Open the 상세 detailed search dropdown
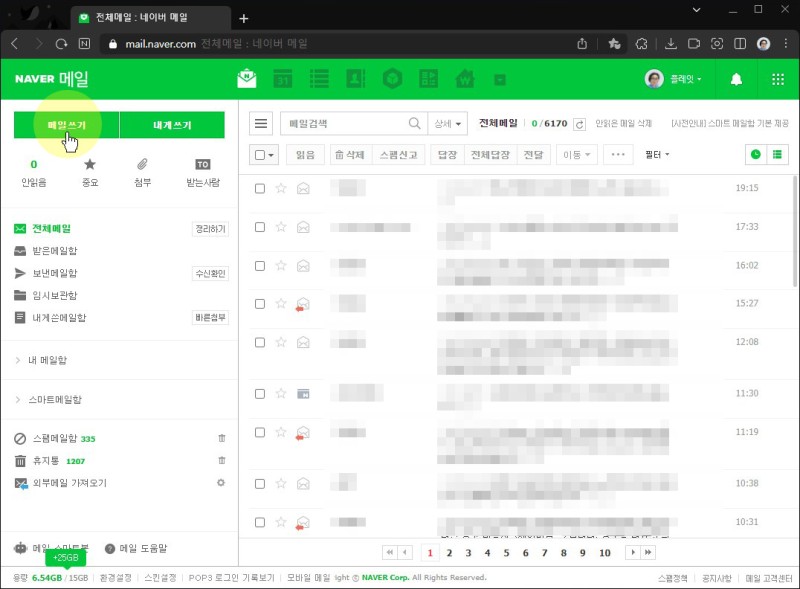 [447, 124]
